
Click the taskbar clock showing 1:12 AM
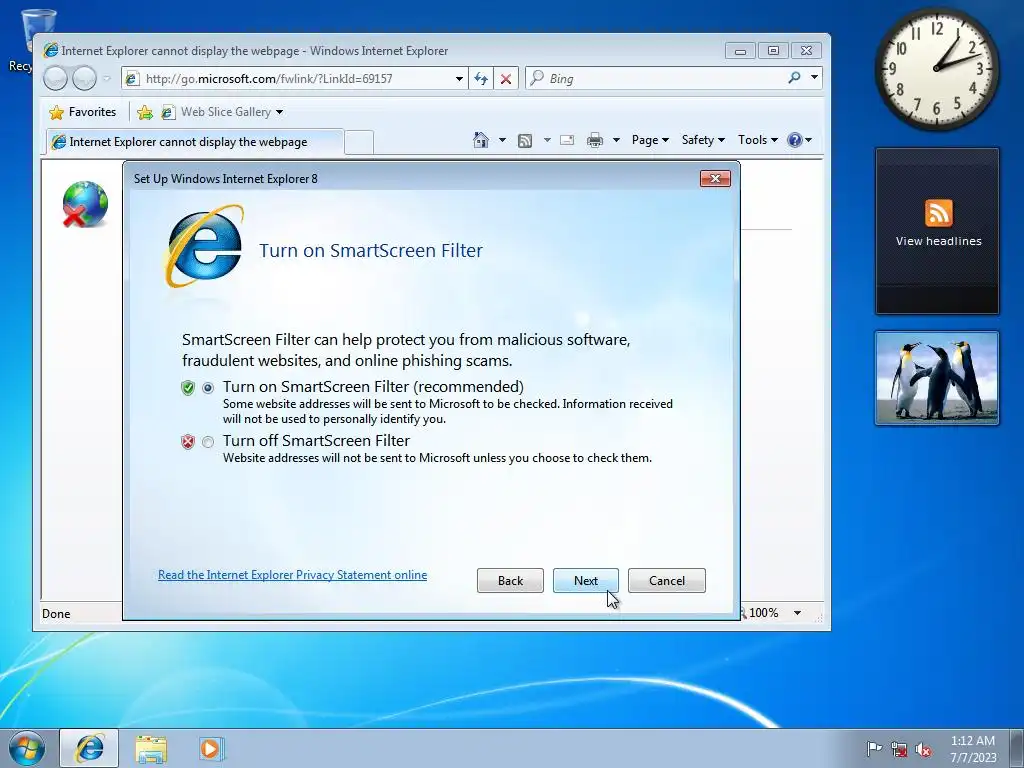[x=973, y=749]
